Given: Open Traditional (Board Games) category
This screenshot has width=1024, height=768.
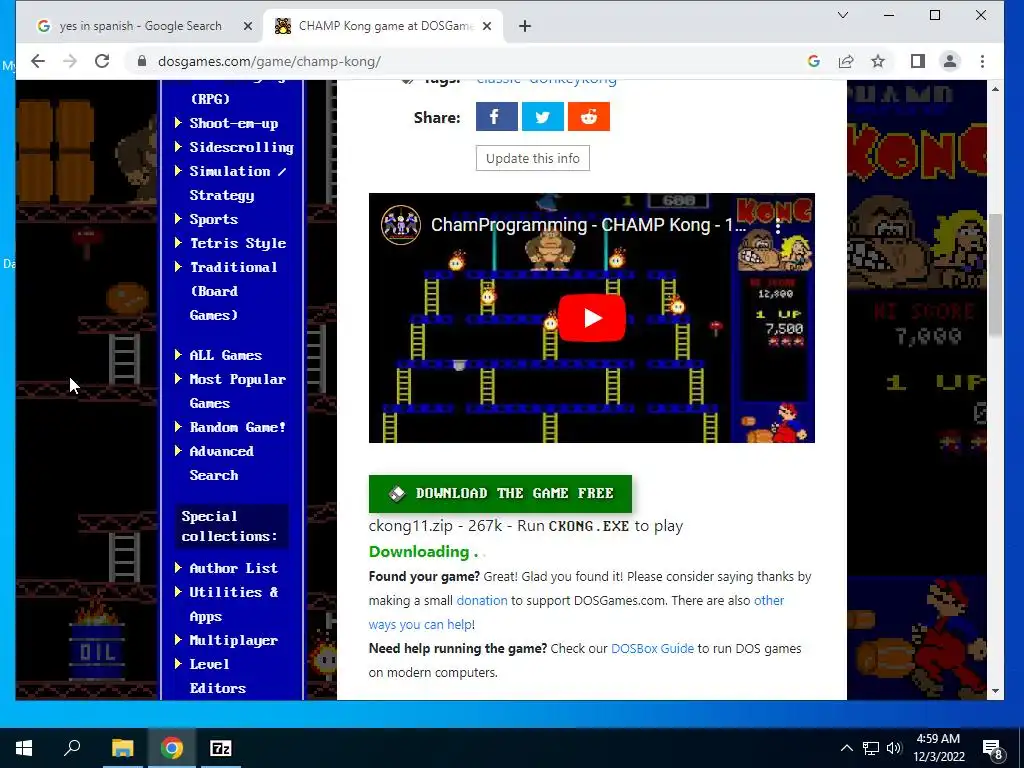Looking at the screenshot, I should (x=233, y=291).
